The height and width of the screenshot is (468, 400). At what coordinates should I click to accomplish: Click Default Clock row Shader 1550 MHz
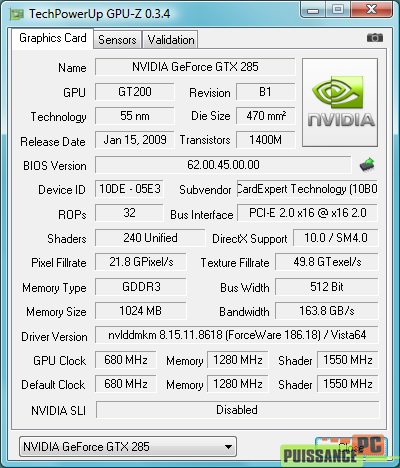click(x=348, y=384)
